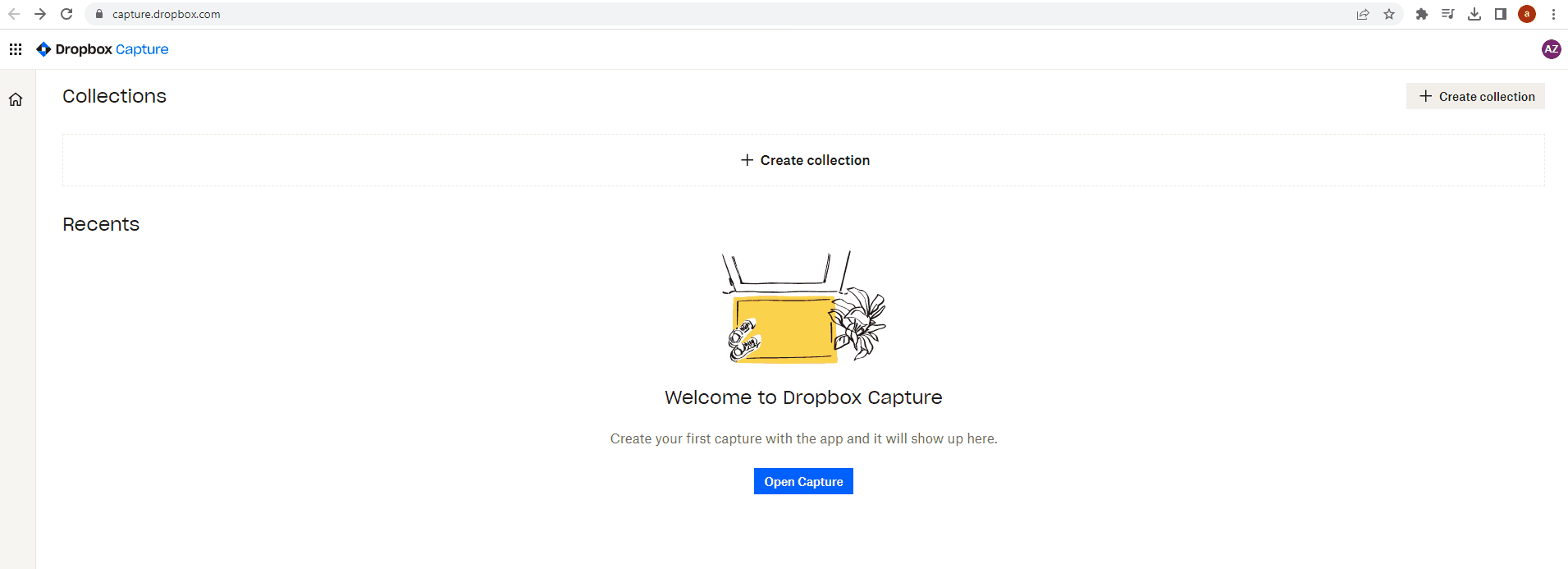The image size is (1568, 569).
Task: Click the top-right Create collection button
Action: [x=1475, y=96]
